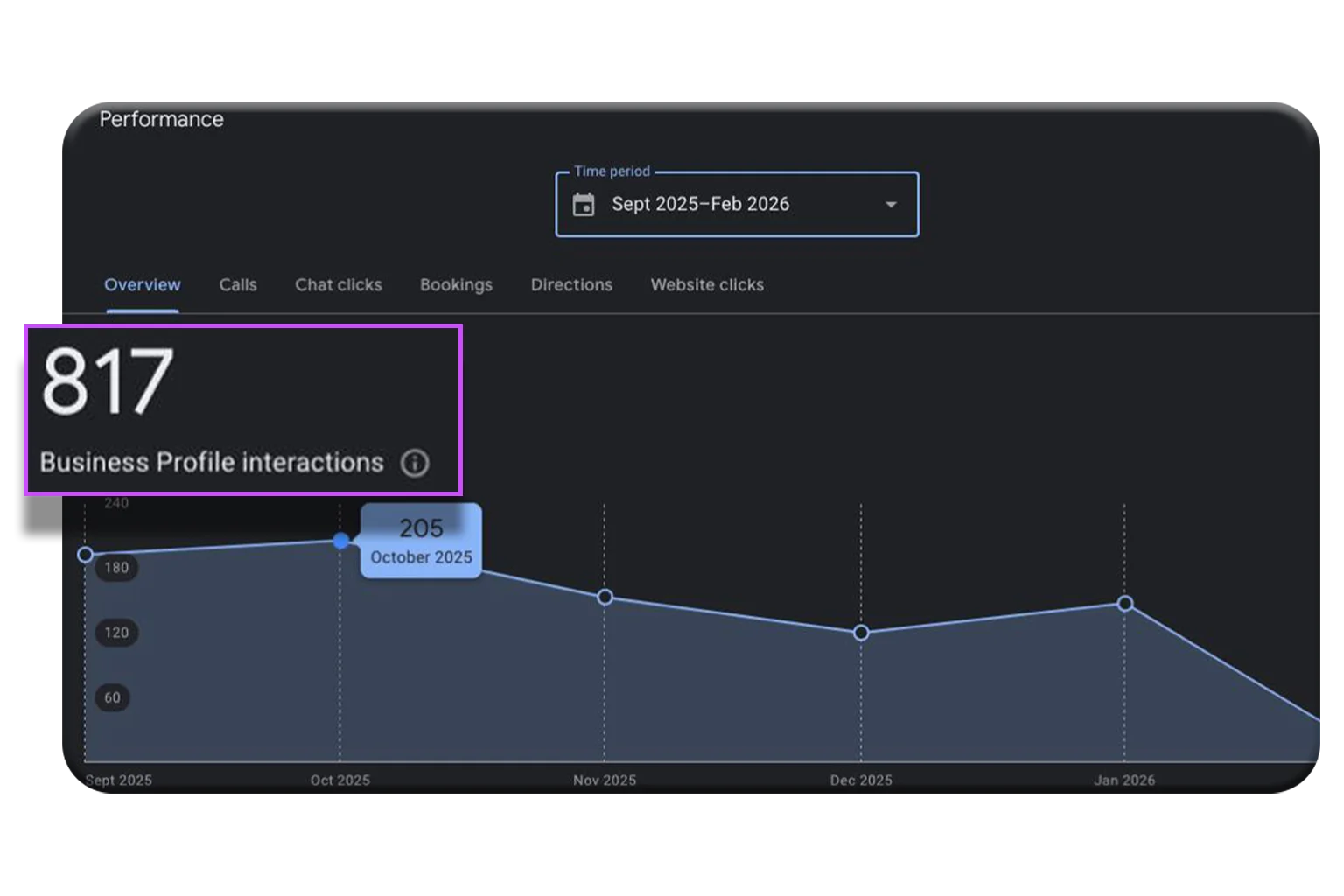
Task: Click the Nov 2025 data point
Action: [605, 598]
